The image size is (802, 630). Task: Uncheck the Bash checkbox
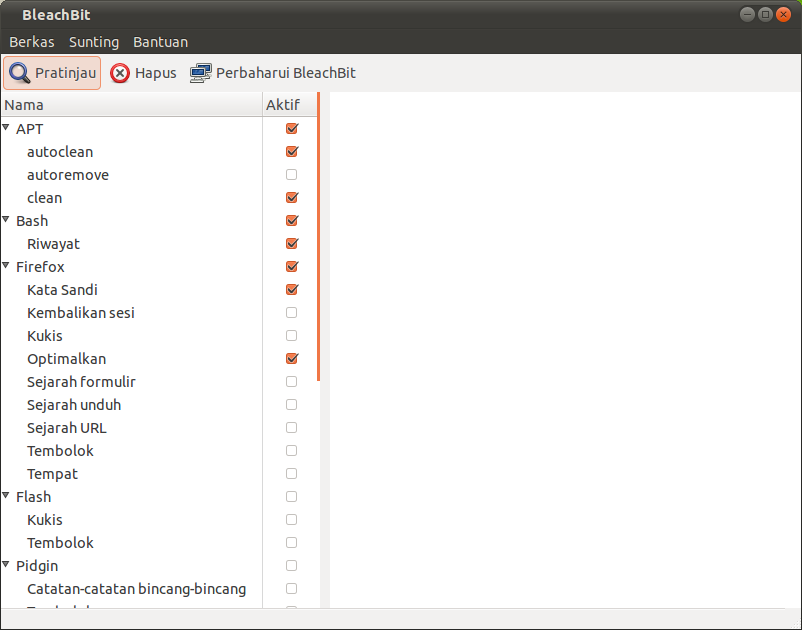click(292, 220)
